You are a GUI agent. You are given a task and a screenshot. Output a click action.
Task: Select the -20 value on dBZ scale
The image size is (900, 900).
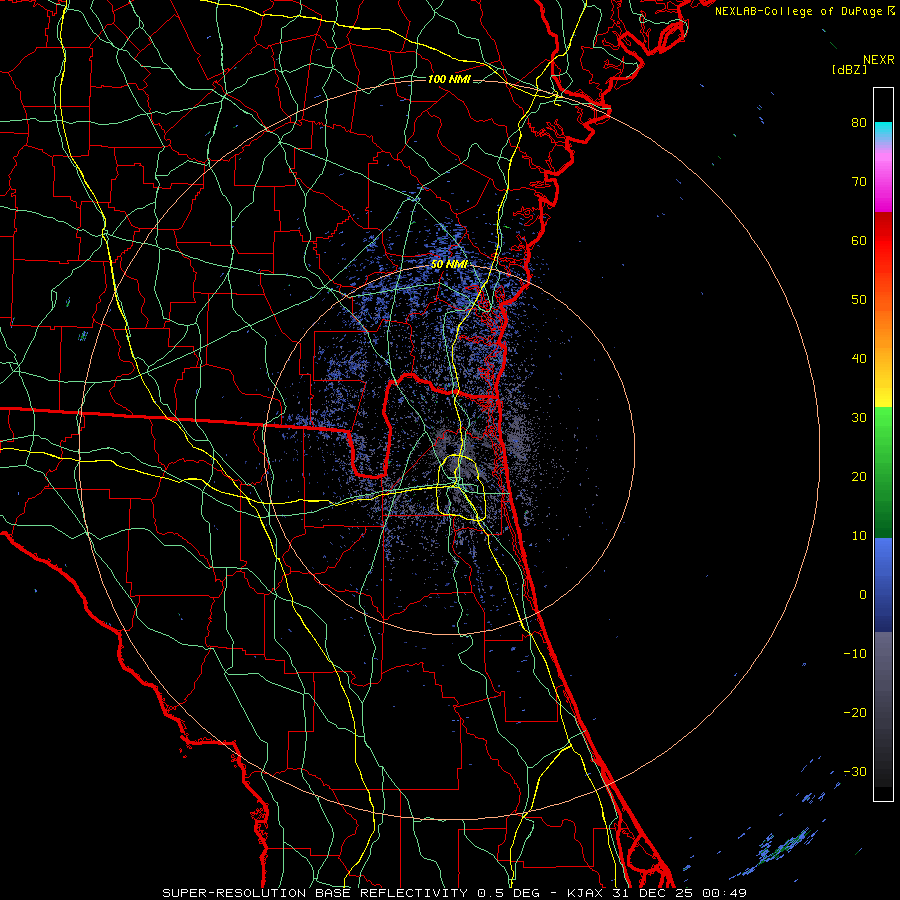855,712
